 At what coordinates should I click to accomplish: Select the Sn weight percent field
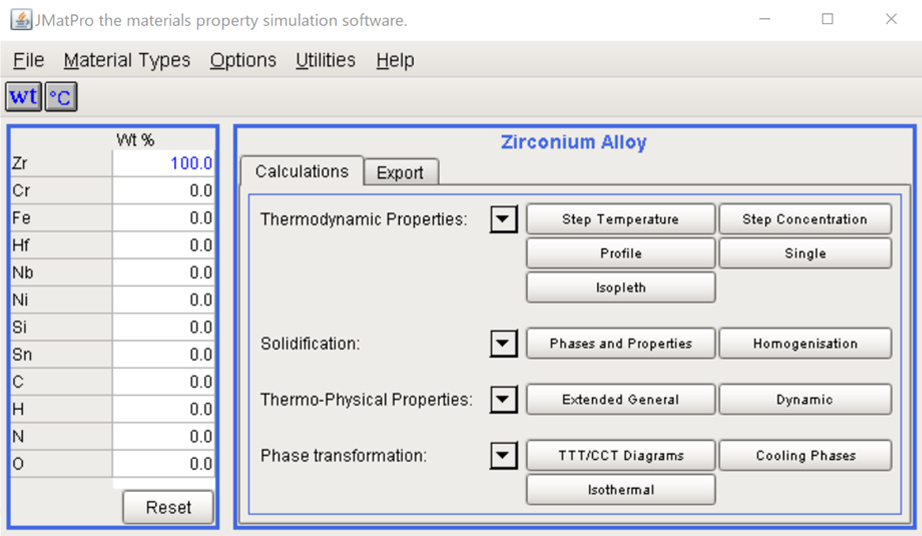(x=163, y=355)
